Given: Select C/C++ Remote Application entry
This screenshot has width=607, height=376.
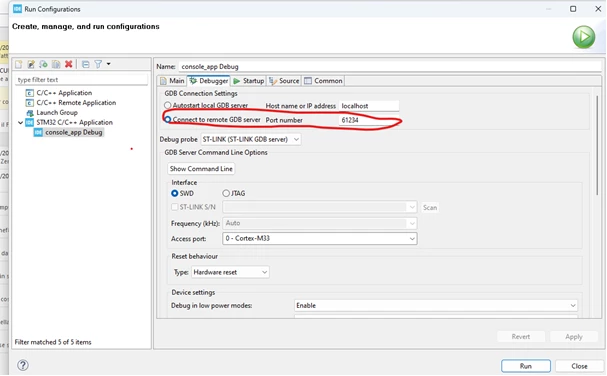Looking at the screenshot, I should pyautogui.click(x=76, y=103).
